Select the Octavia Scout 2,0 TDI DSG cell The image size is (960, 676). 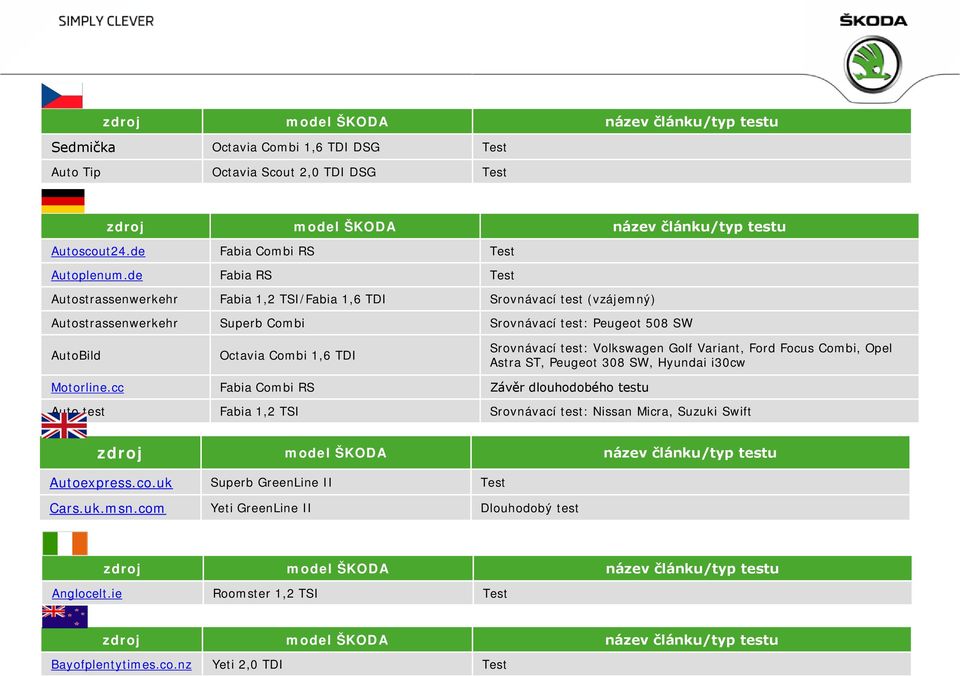337,172
